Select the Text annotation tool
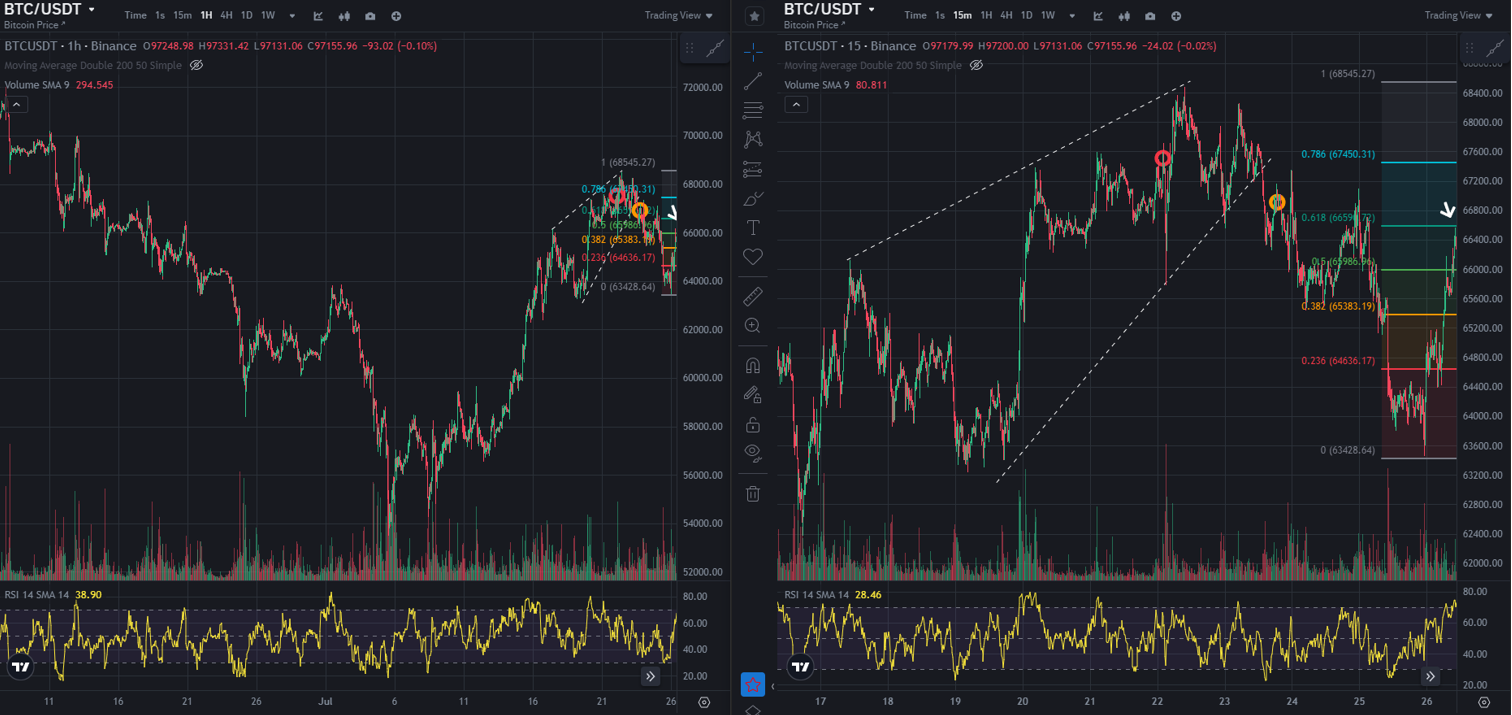This screenshot has height=715, width=1512. coord(753,228)
